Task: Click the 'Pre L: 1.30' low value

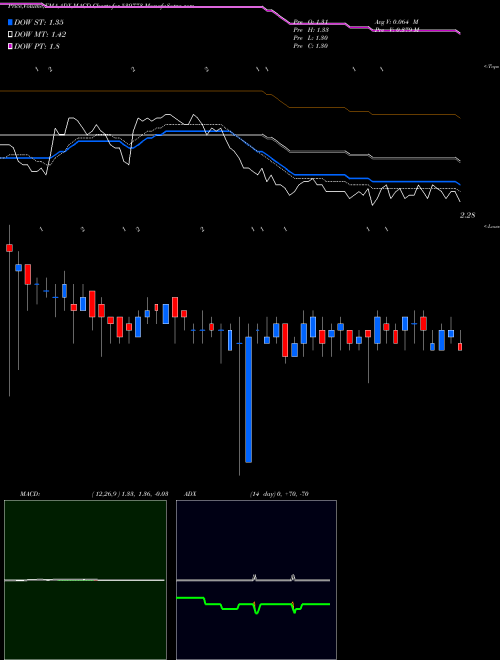Action: coord(311,38)
